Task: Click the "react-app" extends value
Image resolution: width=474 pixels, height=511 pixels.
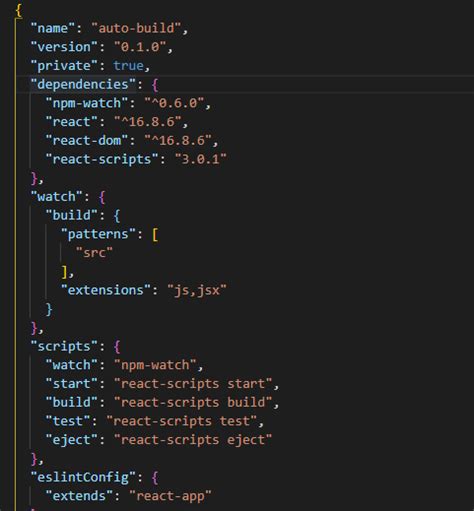Action: coord(170,496)
